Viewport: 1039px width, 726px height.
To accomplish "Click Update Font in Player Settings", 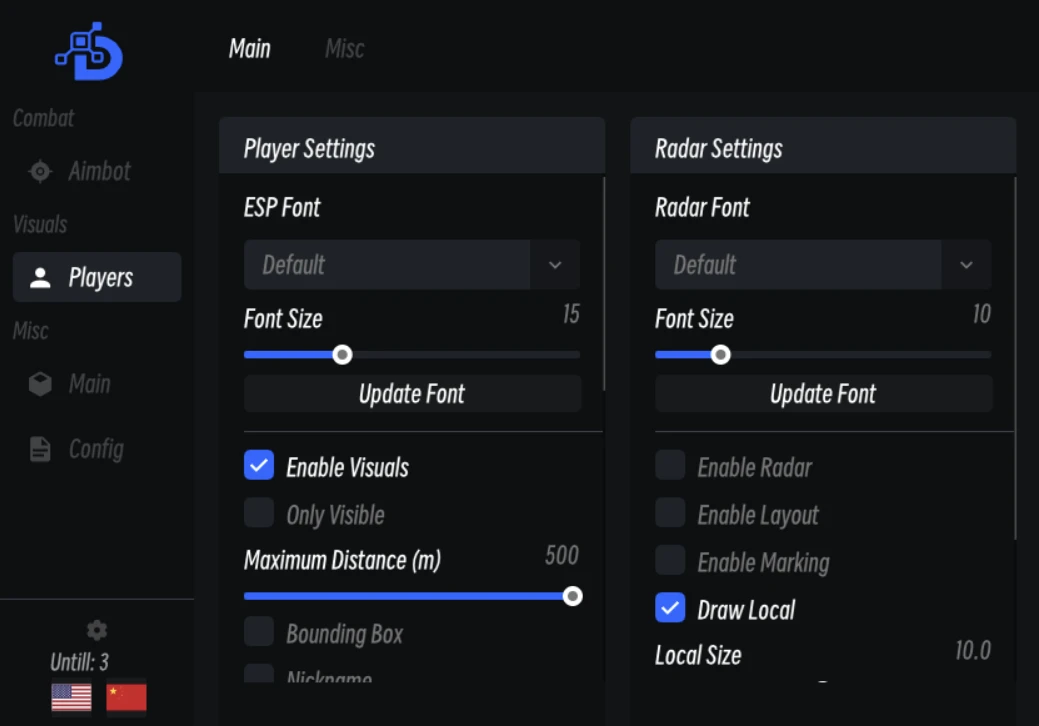I will 412,394.
